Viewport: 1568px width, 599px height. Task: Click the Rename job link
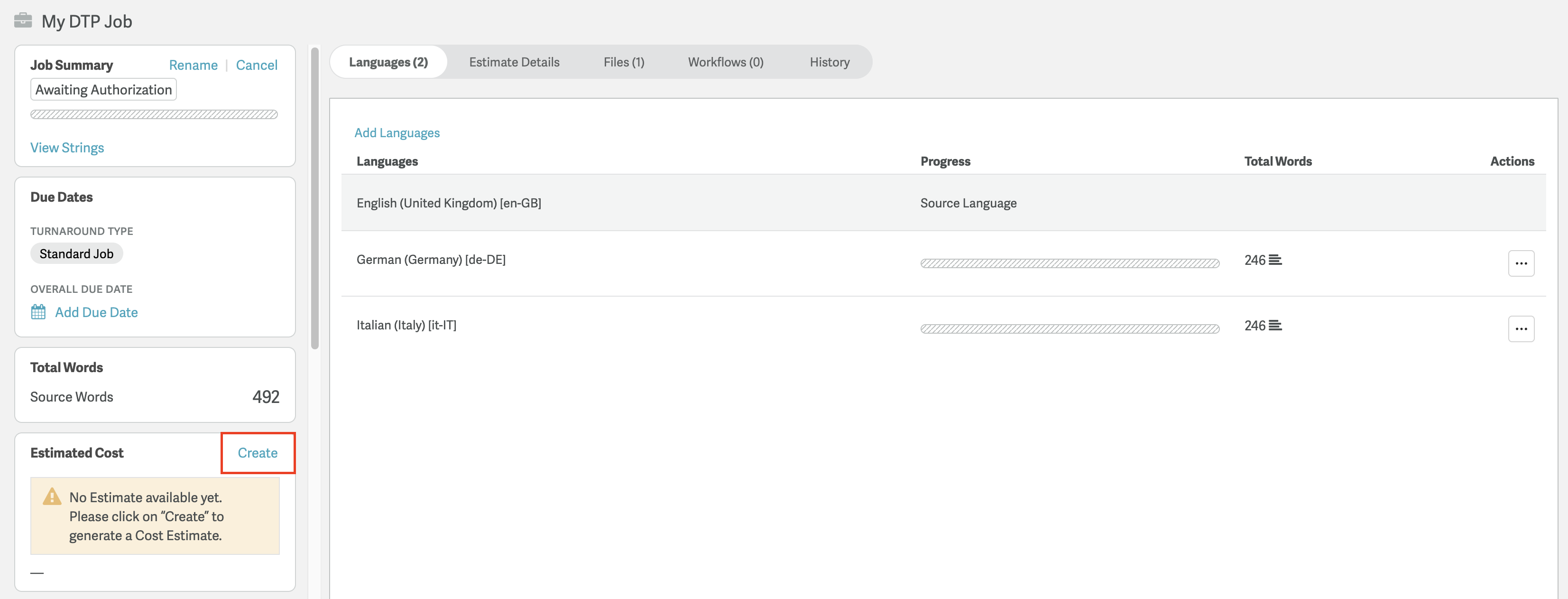pyautogui.click(x=193, y=65)
